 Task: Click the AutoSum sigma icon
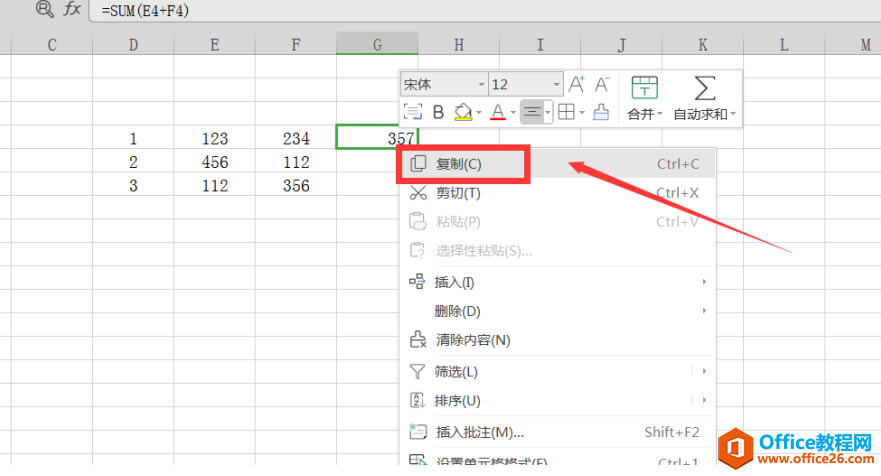pos(705,88)
